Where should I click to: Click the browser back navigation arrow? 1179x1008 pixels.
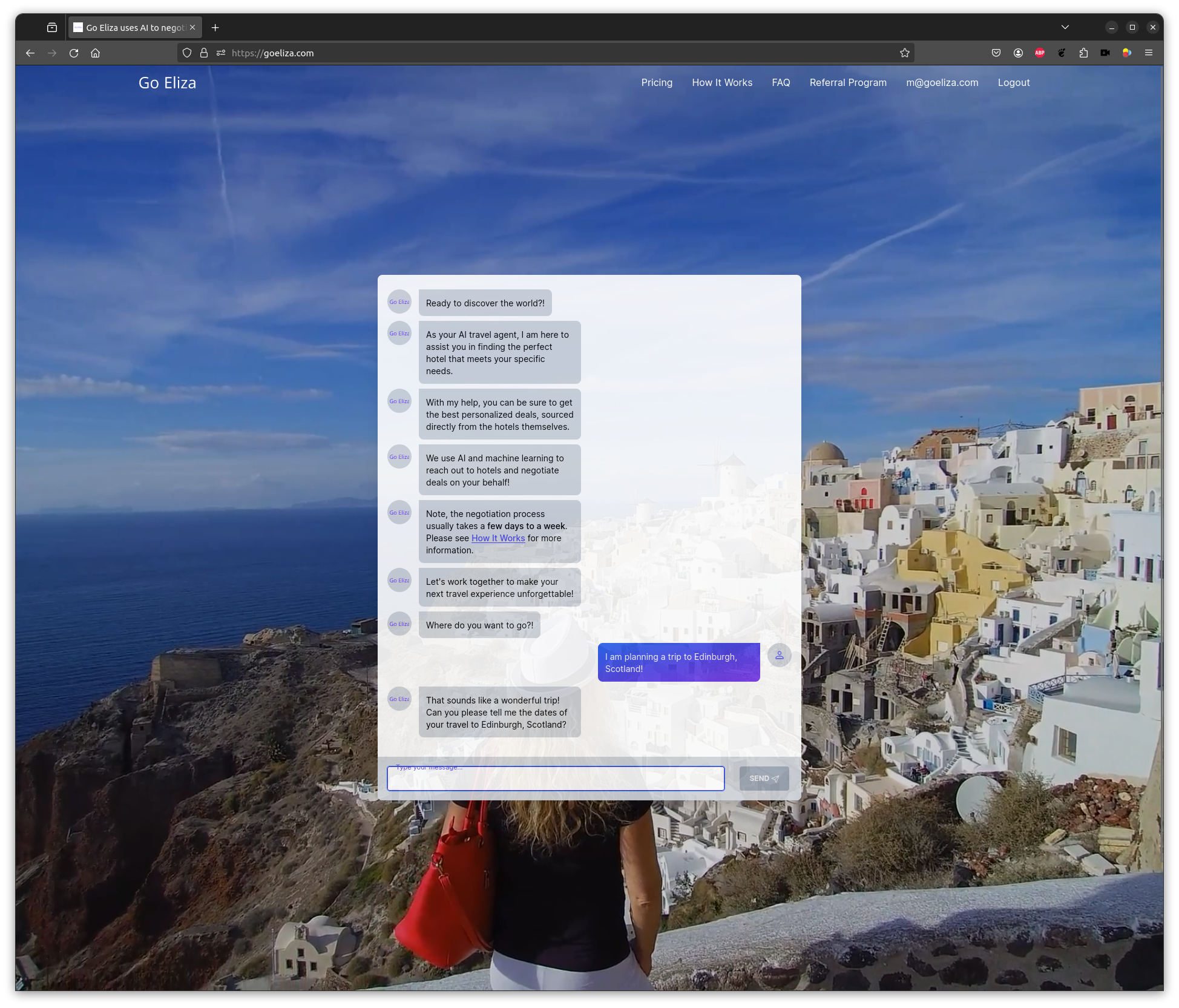pos(30,53)
